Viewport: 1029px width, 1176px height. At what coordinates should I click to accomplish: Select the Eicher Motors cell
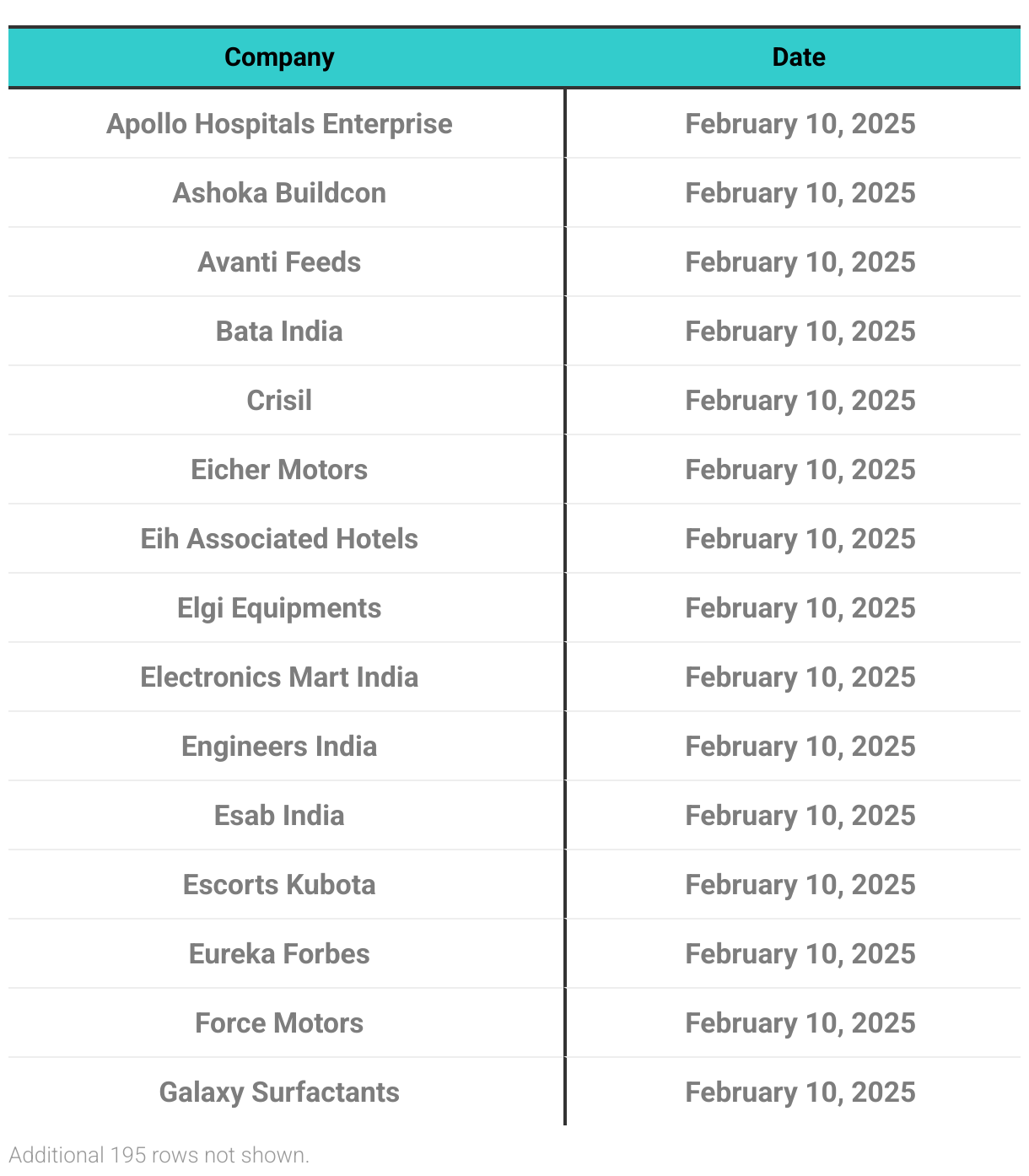(279, 470)
